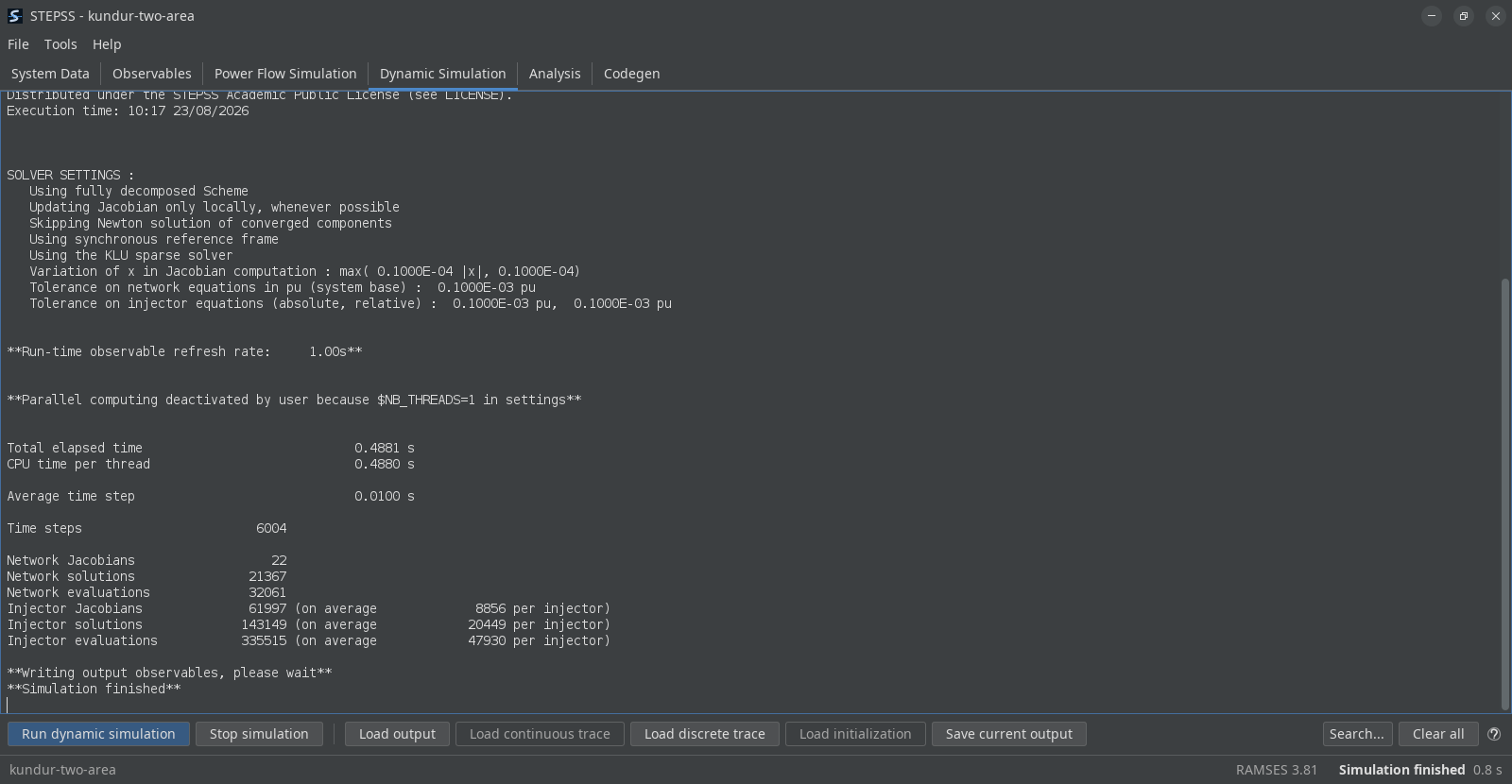Click the Stop simulation button
Screen dimensions: 1512x784
click(x=259, y=734)
